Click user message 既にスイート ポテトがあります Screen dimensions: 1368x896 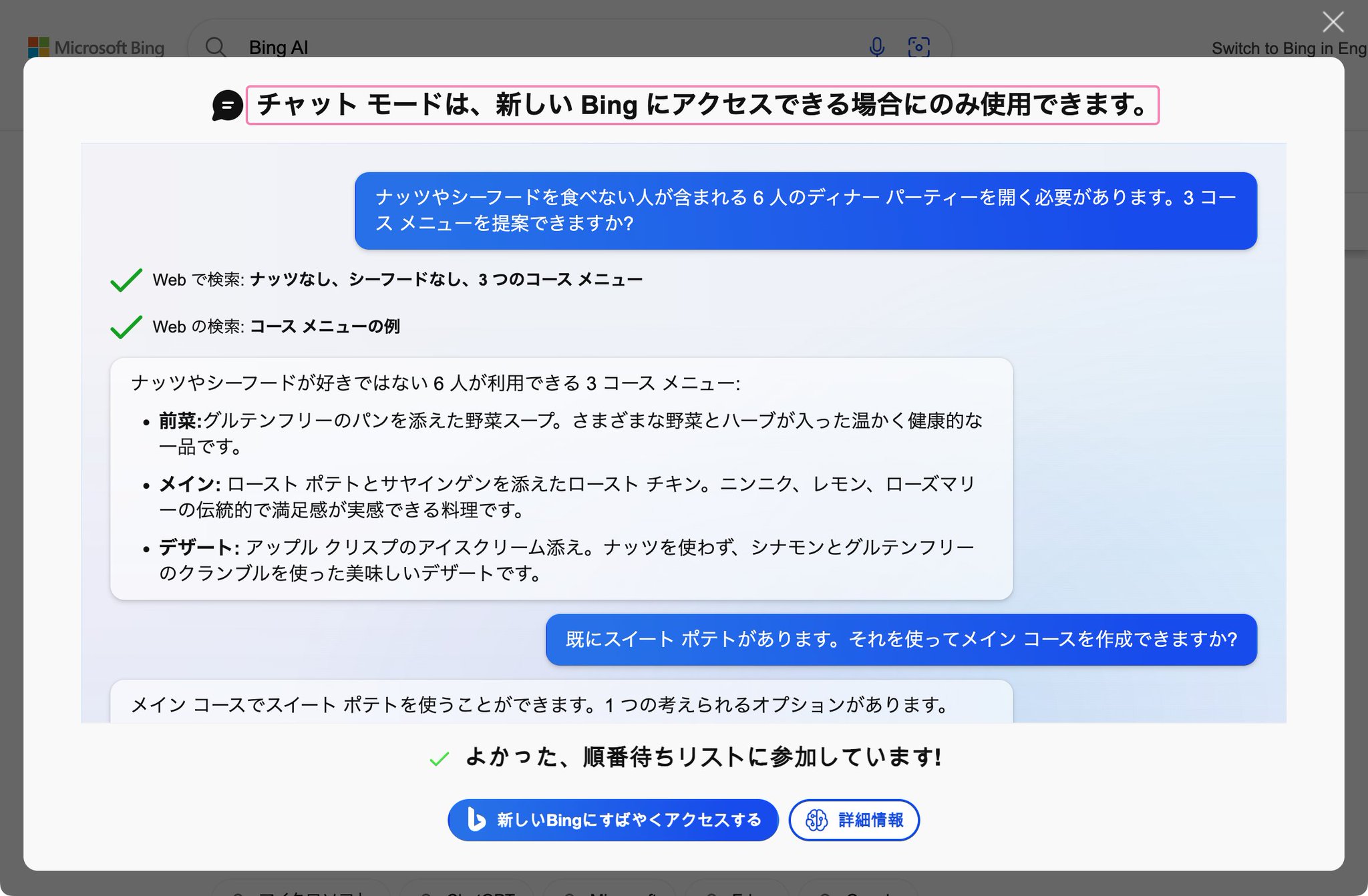(901, 639)
